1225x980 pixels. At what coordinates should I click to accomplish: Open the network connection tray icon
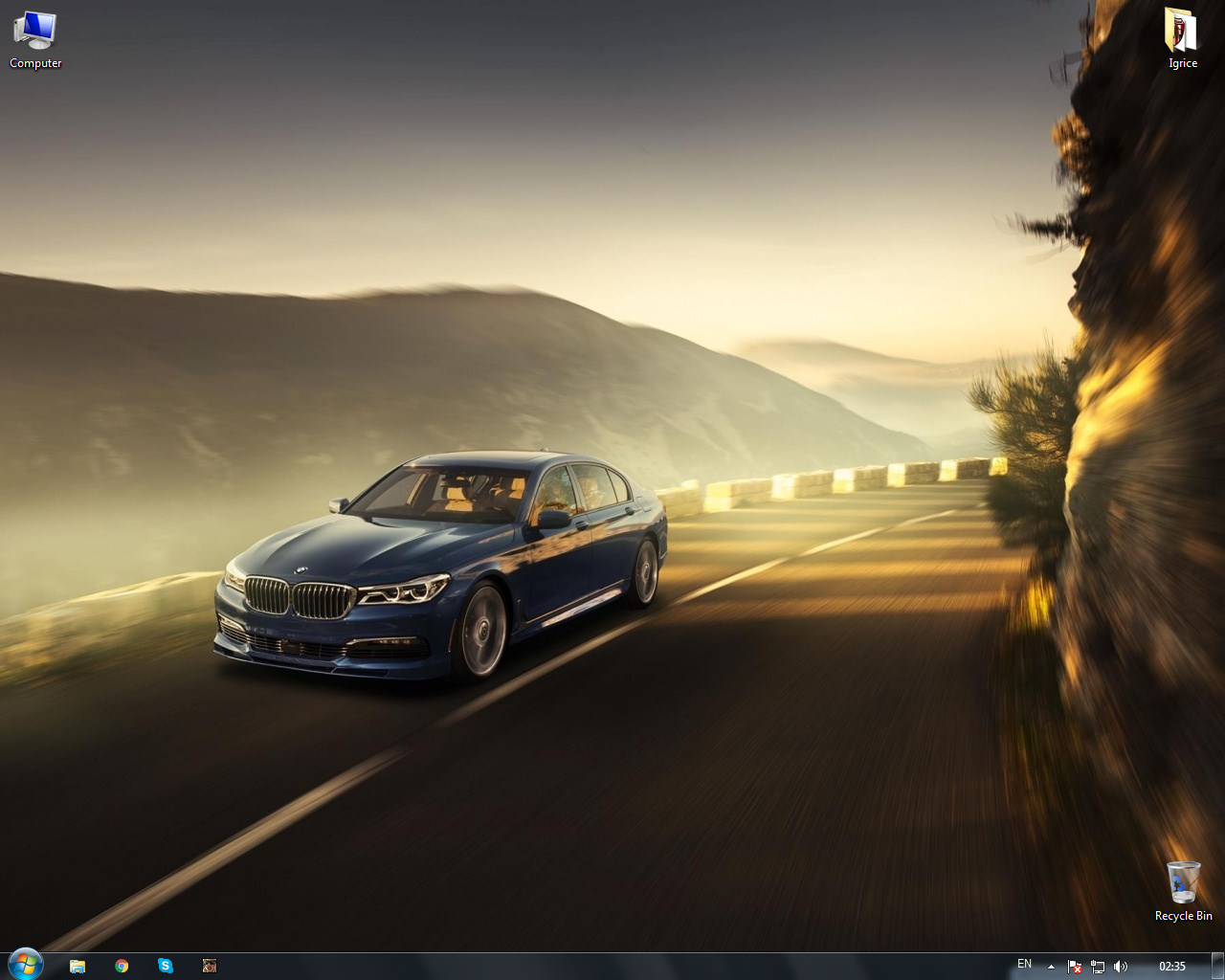pyautogui.click(x=1098, y=967)
